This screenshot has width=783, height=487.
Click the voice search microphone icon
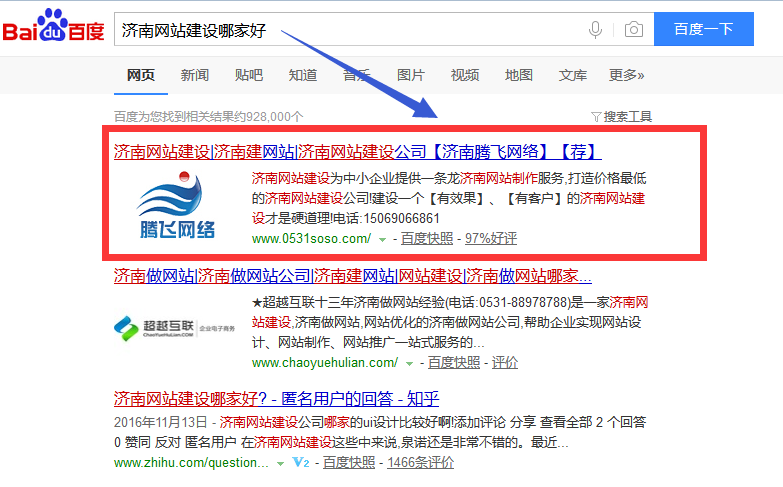click(x=595, y=29)
